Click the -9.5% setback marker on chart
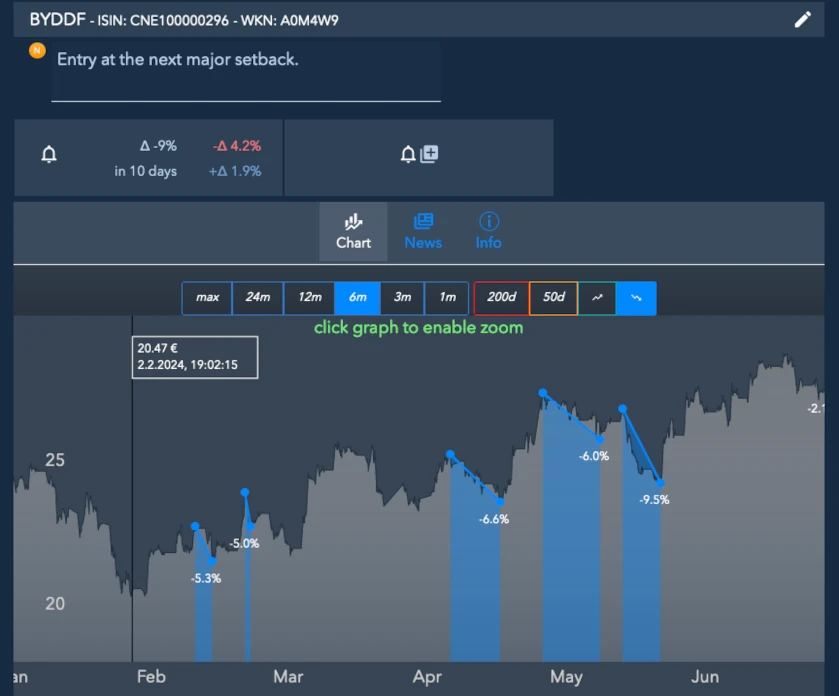The height and width of the screenshot is (696, 839). (654, 499)
